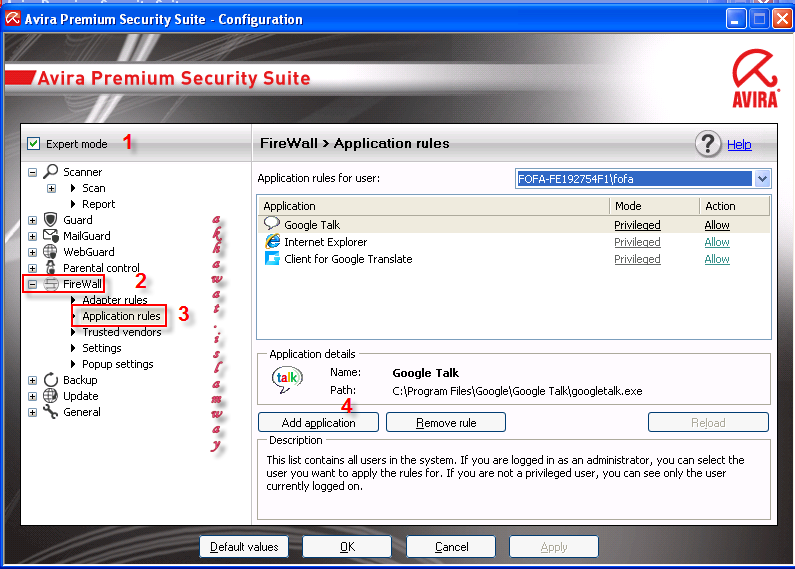
Task: Toggle the Expert mode checkbox
Action: pos(33,144)
